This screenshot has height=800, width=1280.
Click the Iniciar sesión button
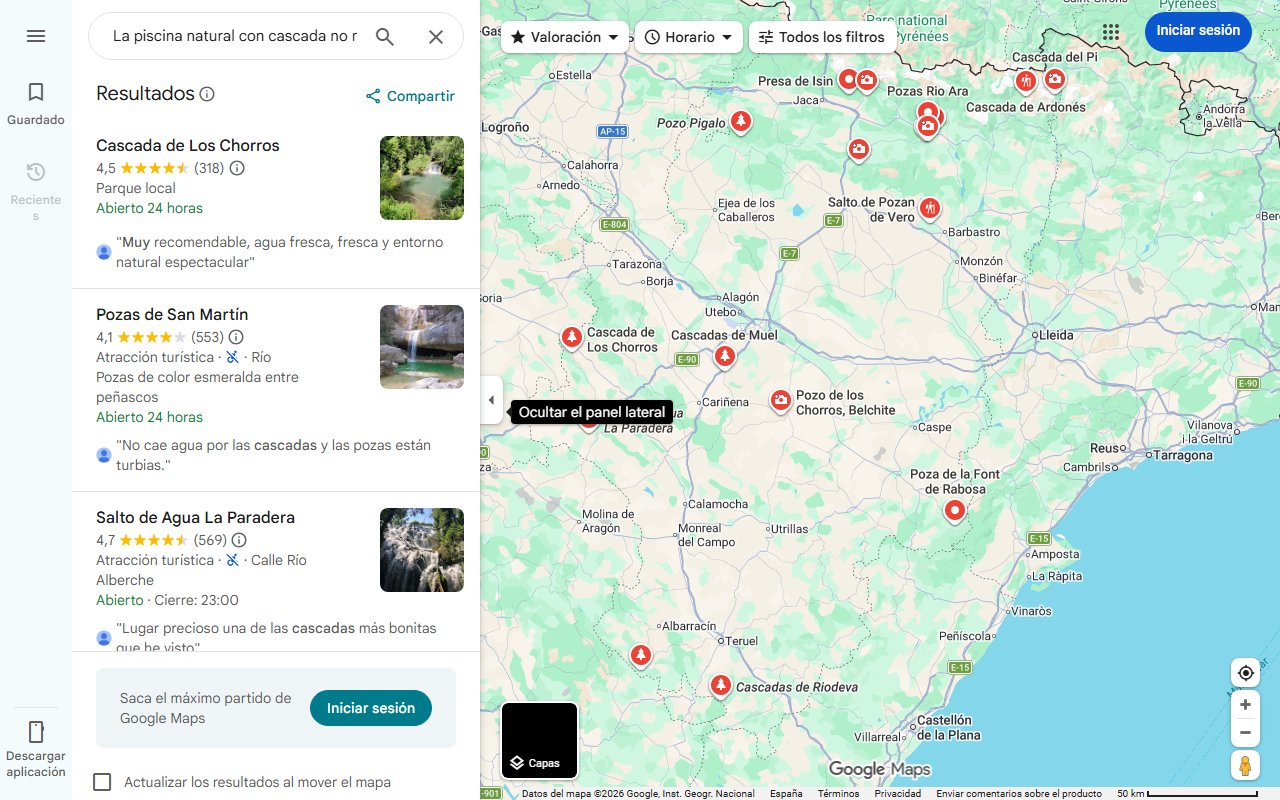pos(1198,31)
